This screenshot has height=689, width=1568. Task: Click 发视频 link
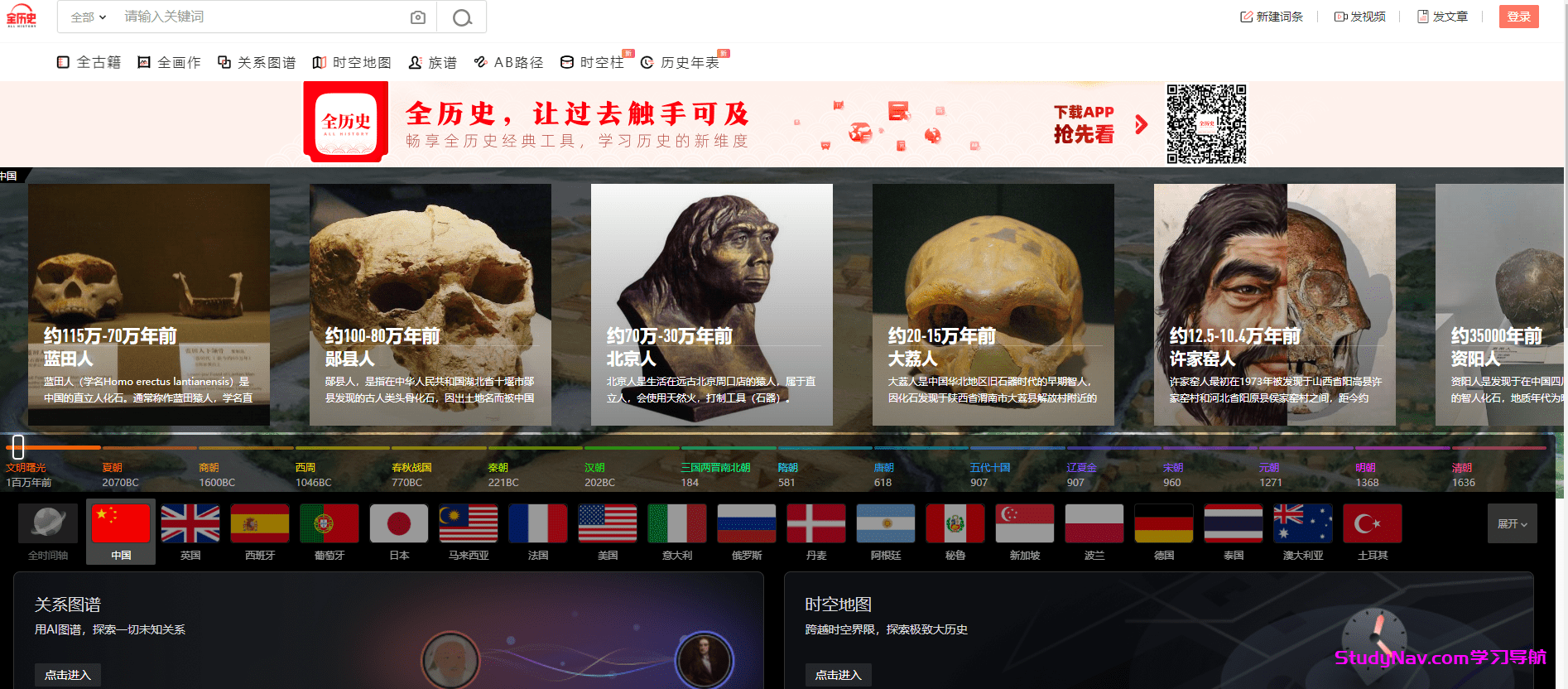[1360, 17]
